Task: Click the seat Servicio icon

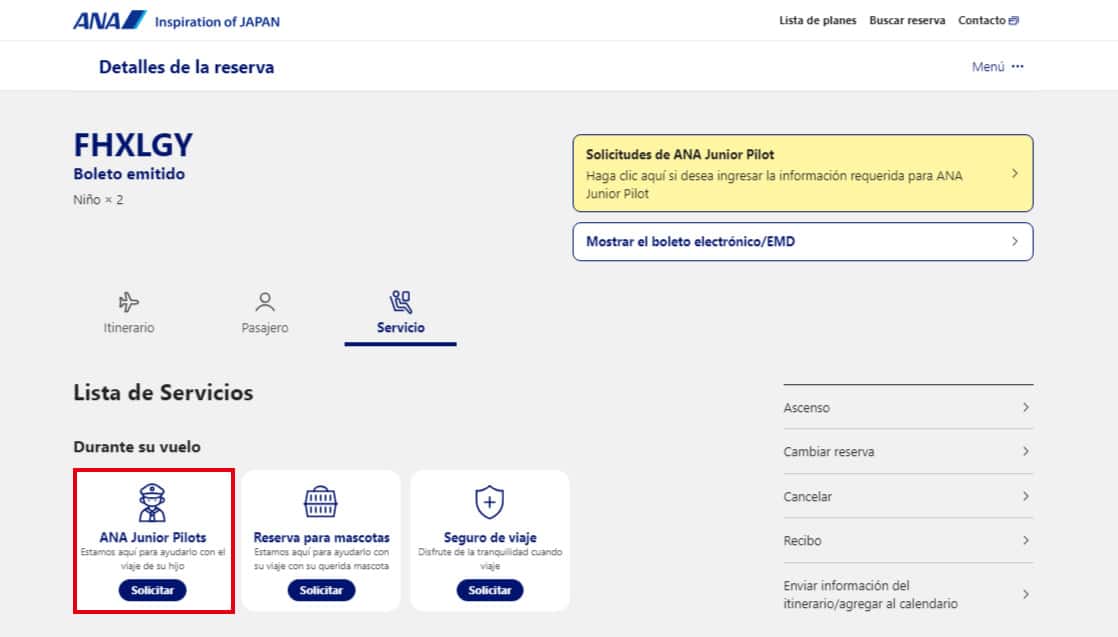Action: coord(400,301)
